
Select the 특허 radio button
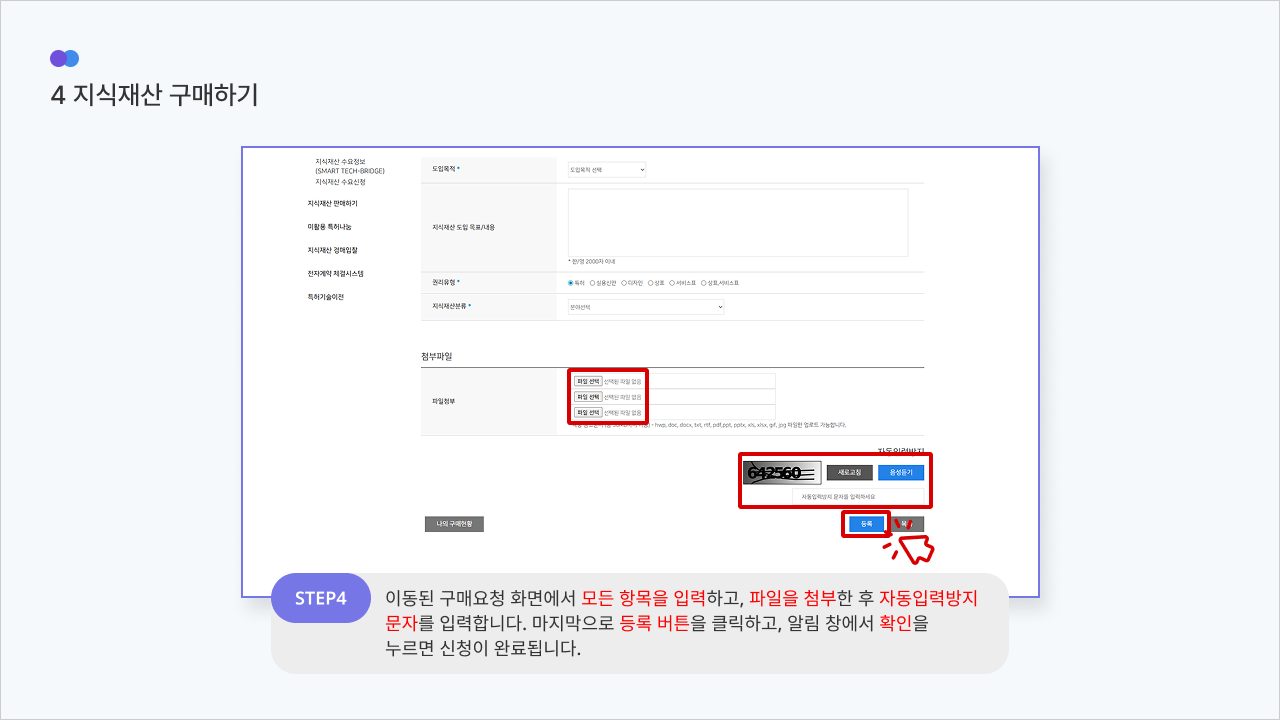571,283
